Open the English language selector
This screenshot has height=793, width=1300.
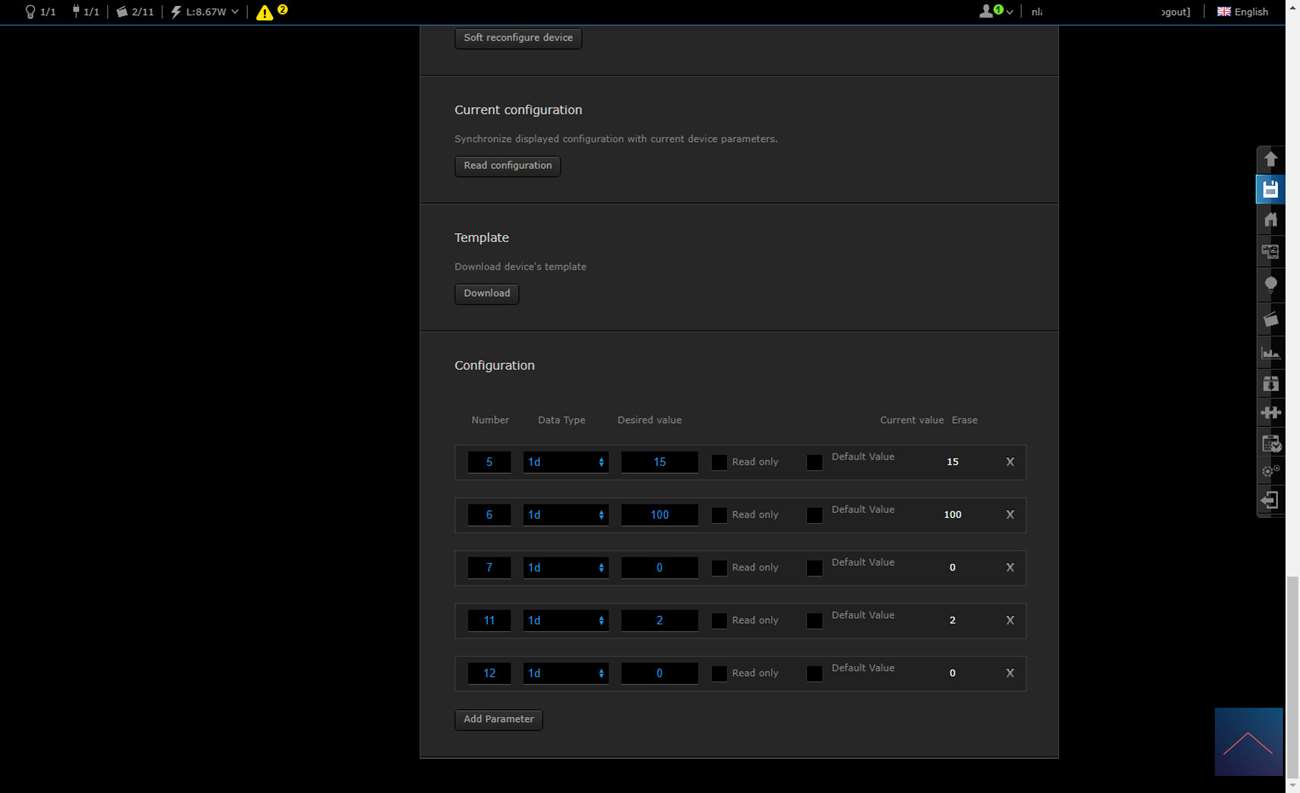click(1242, 12)
